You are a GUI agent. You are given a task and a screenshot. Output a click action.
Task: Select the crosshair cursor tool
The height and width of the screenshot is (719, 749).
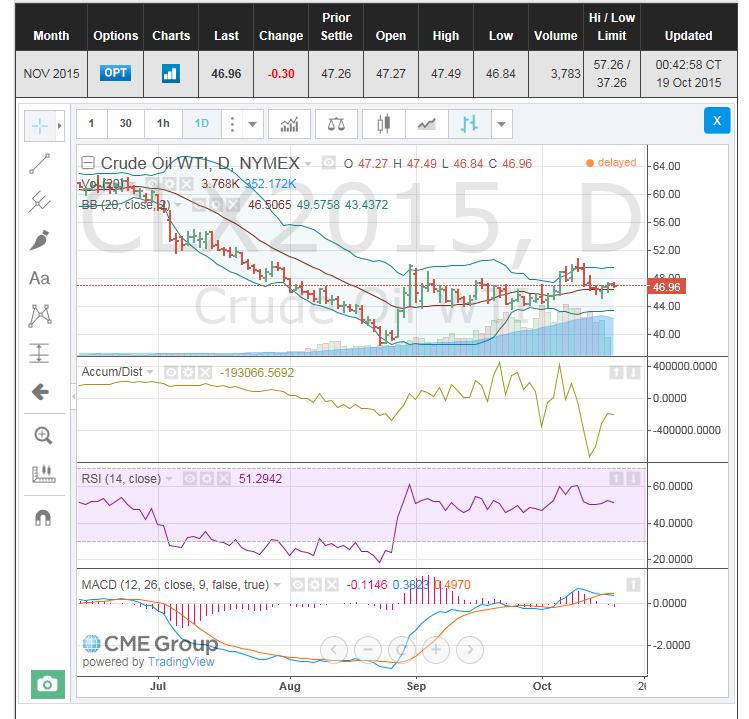[40, 125]
